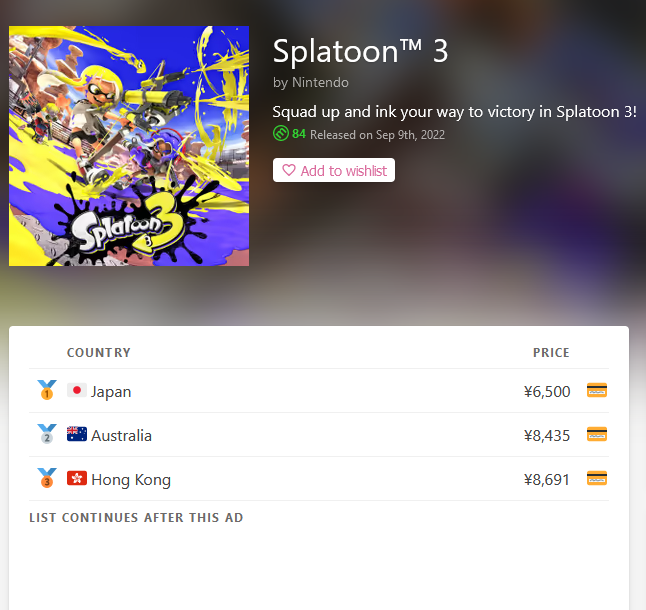
Task: Select the Japan country link
Action: 111,391
